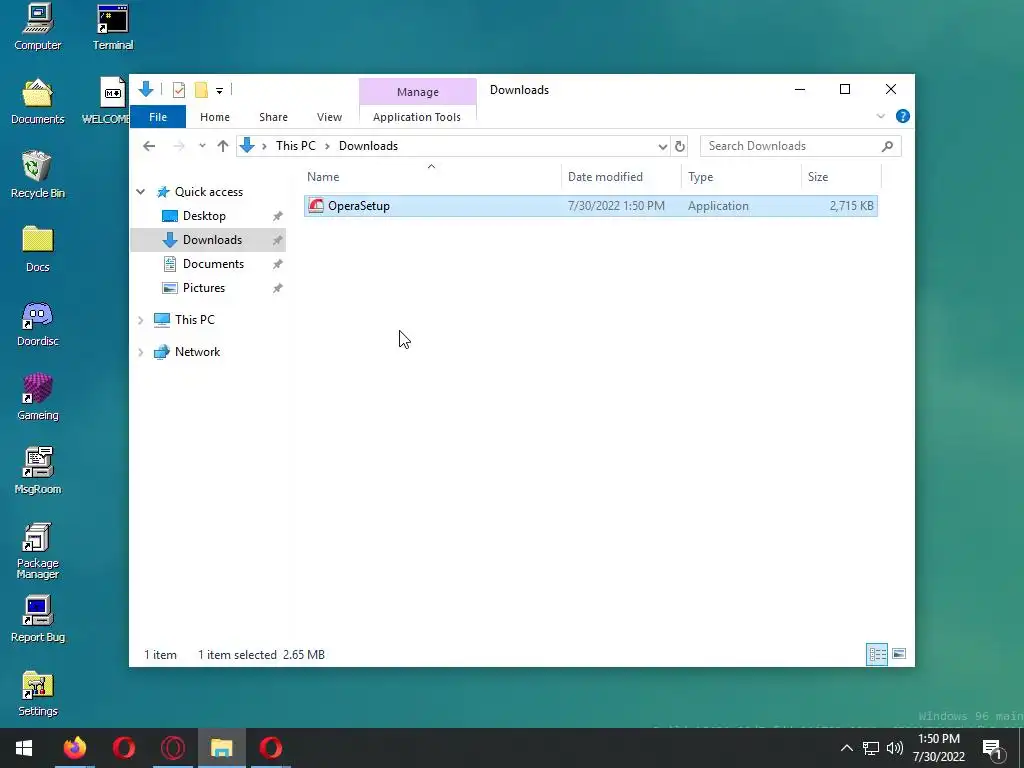Expand the Network tree node

(140, 352)
